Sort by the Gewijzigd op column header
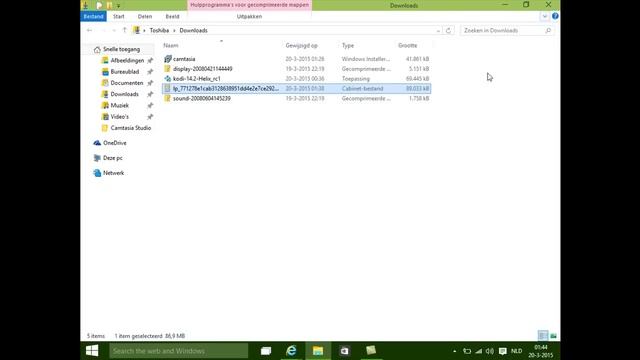Viewport: 640px width, 360px height. click(x=302, y=45)
